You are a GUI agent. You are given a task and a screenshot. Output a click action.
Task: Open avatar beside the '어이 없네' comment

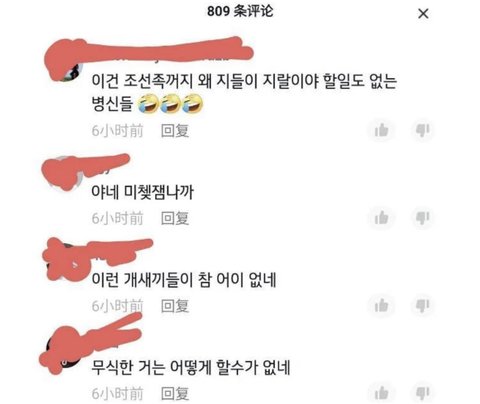[x=65, y=260]
